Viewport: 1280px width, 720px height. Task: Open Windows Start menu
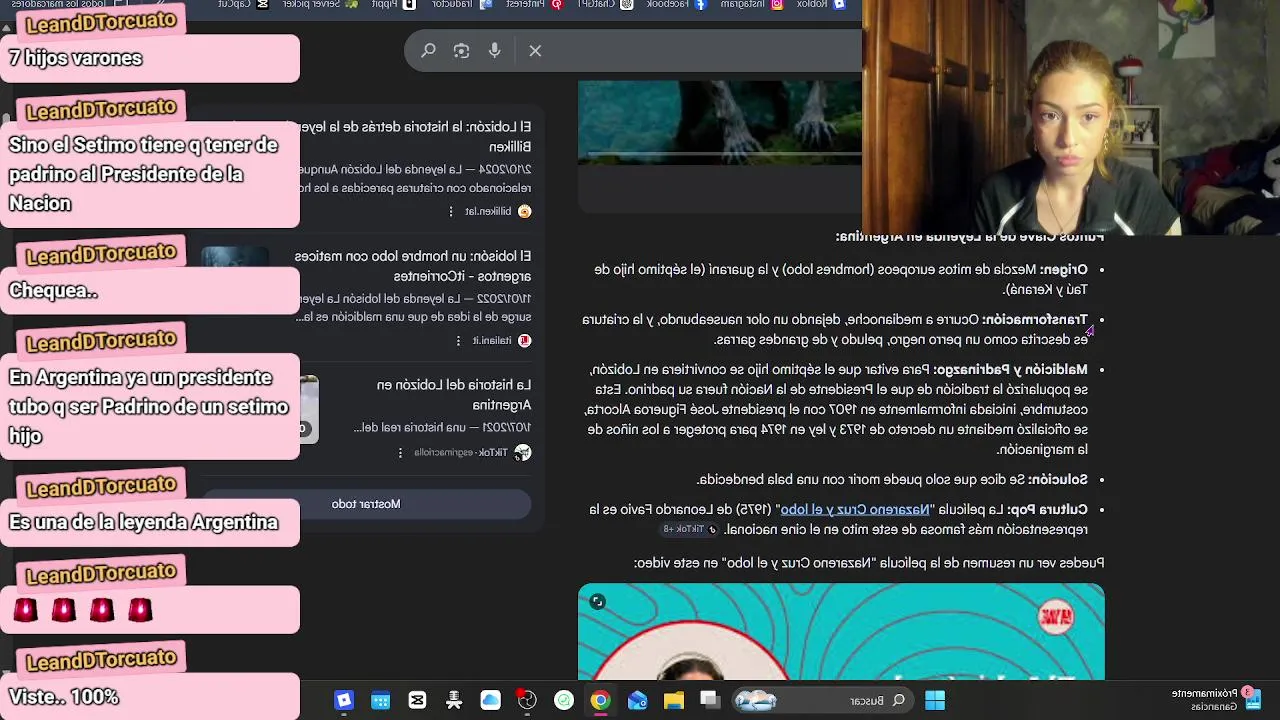[935, 700]
